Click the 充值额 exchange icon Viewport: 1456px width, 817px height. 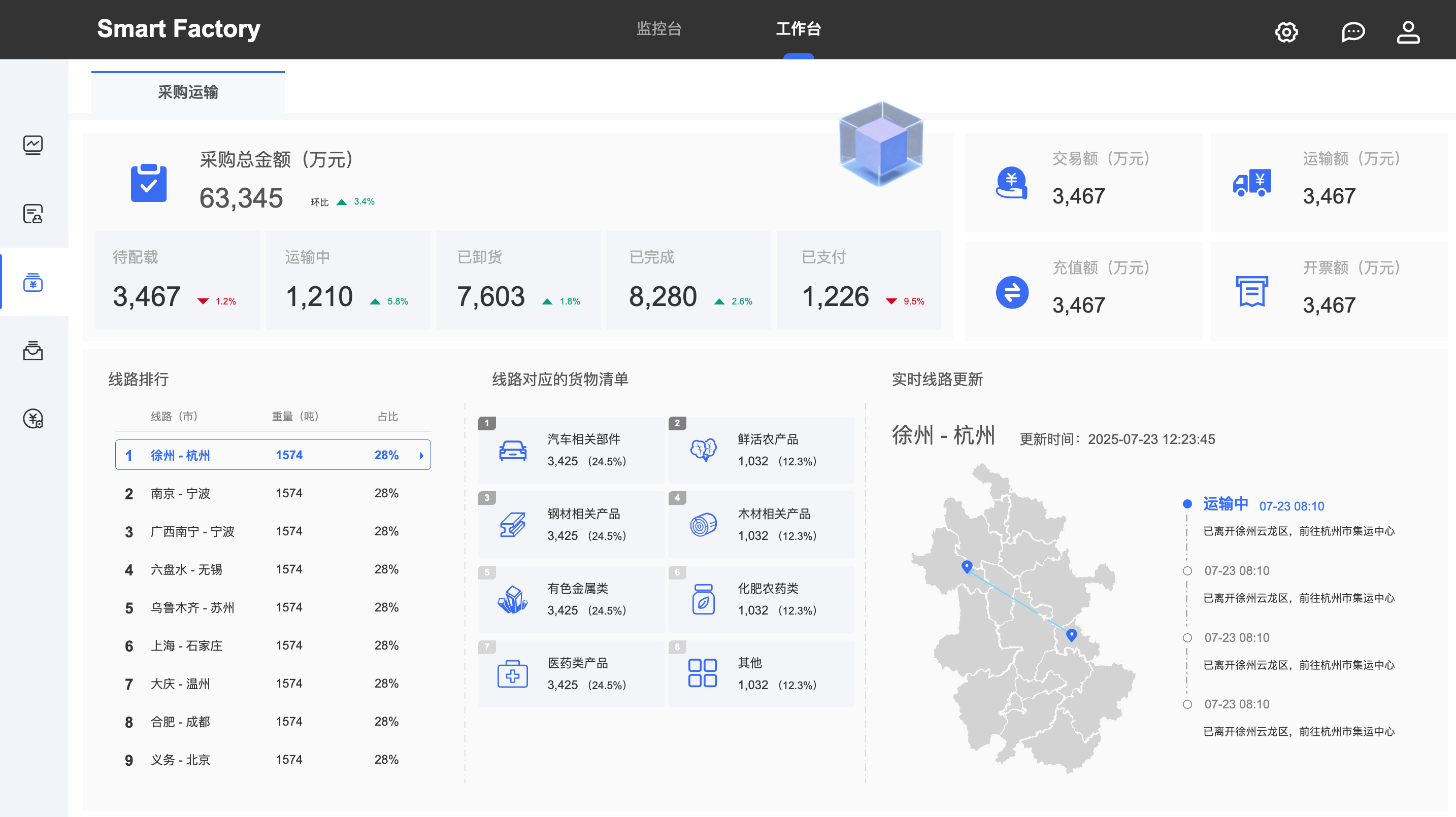pyautogui.click(x=1012, y=292)
